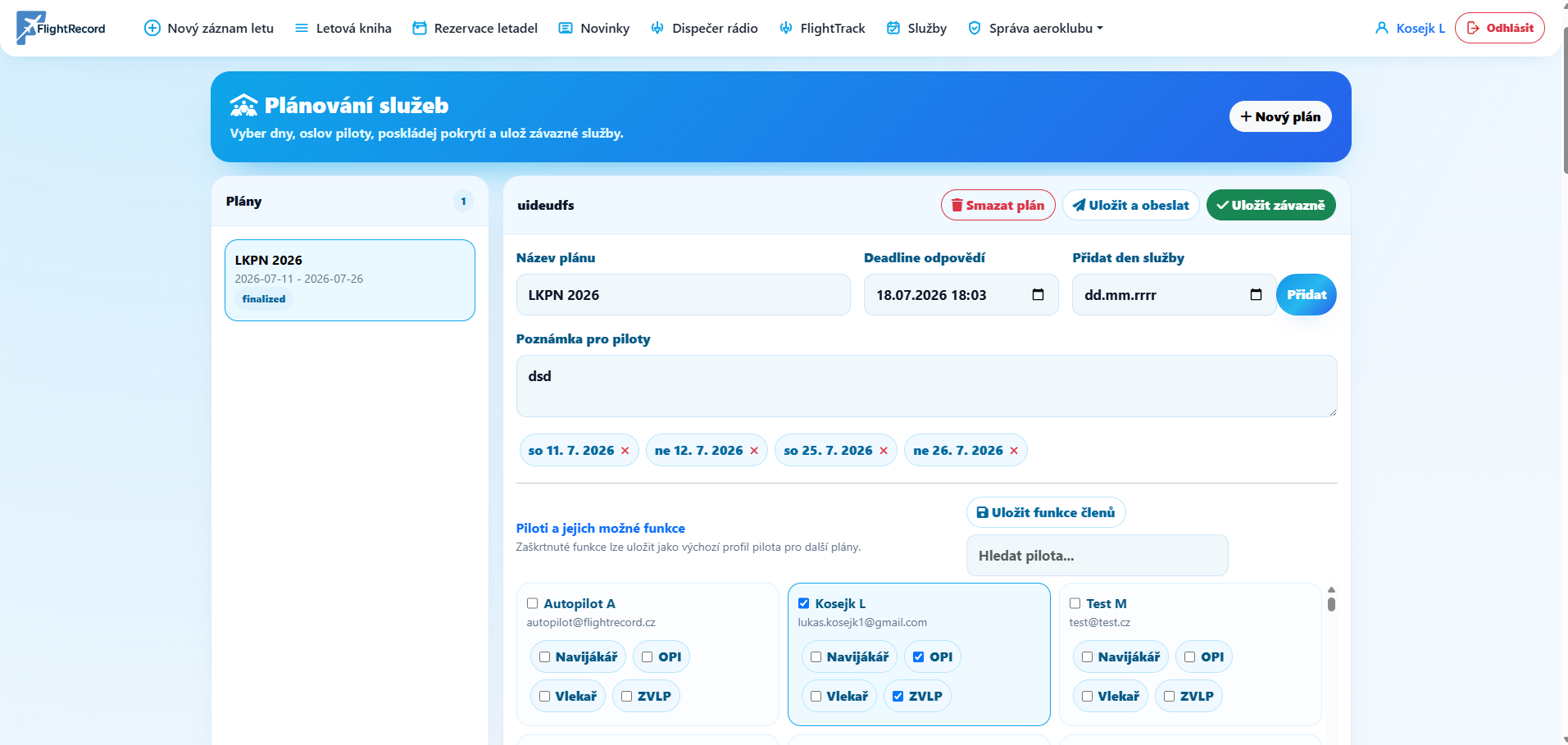
Task: Open the Přidat den služby calendar picker icon
Action: click(x=1256, y=295)
